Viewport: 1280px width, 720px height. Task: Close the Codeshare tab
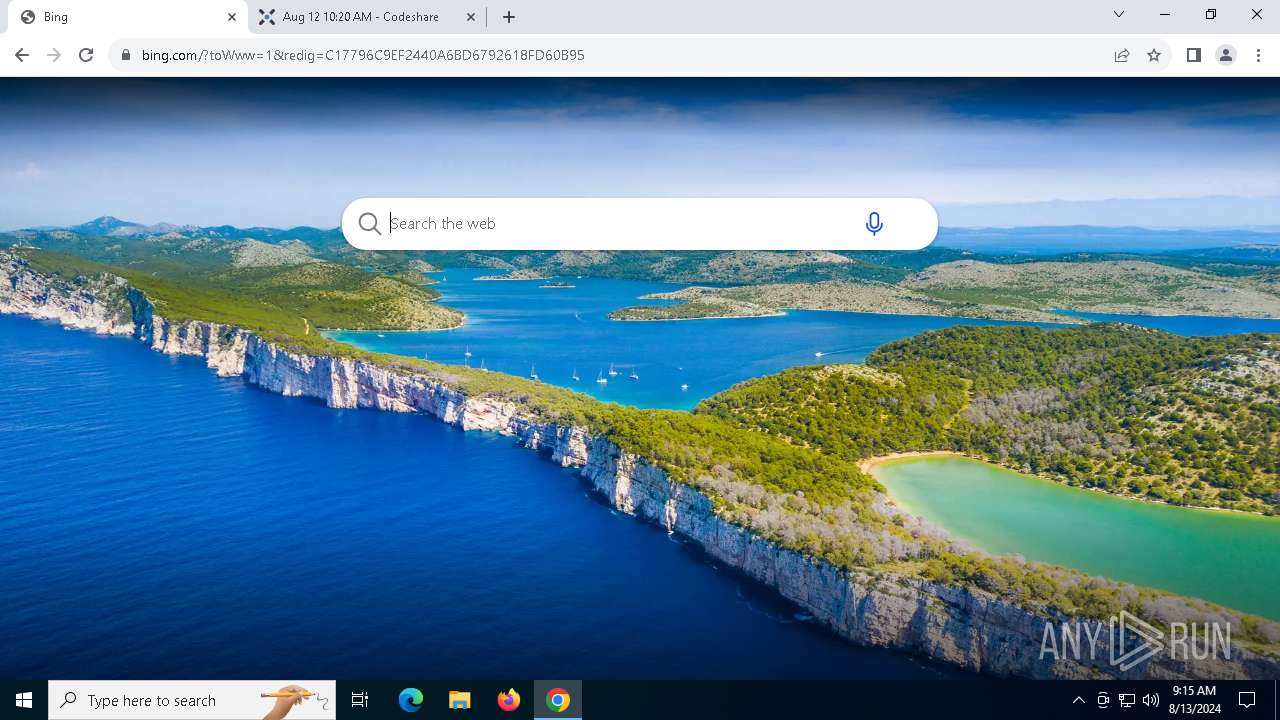tap(471, 17)
